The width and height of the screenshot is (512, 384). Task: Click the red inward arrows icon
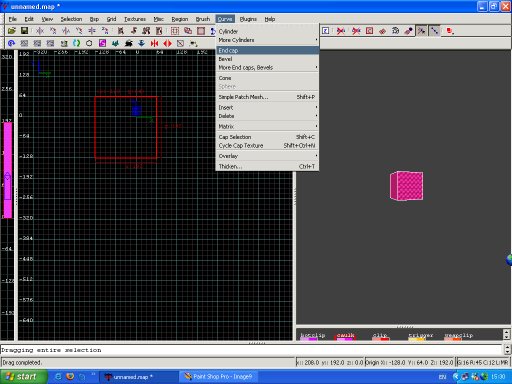154,43
